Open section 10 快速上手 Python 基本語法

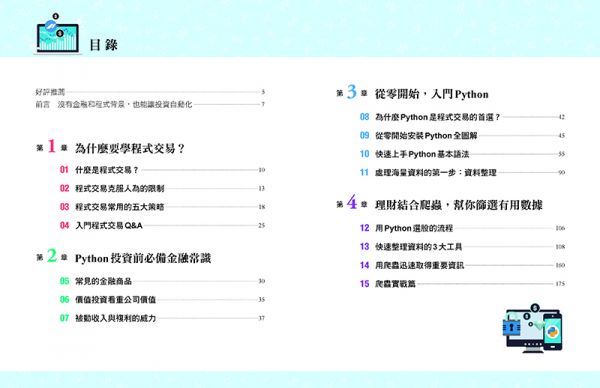click(462, 154)
